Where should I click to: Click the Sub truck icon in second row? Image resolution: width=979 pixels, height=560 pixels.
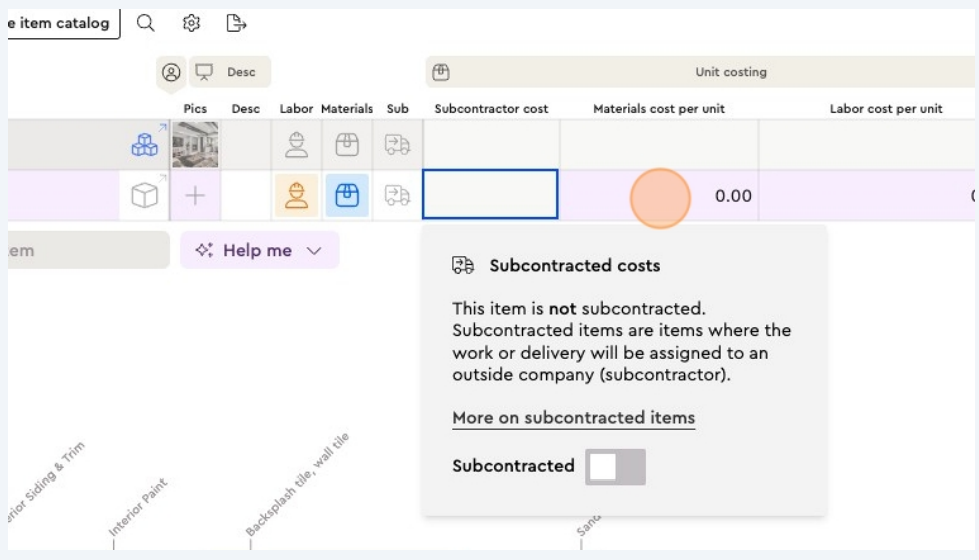click(397, 195)
